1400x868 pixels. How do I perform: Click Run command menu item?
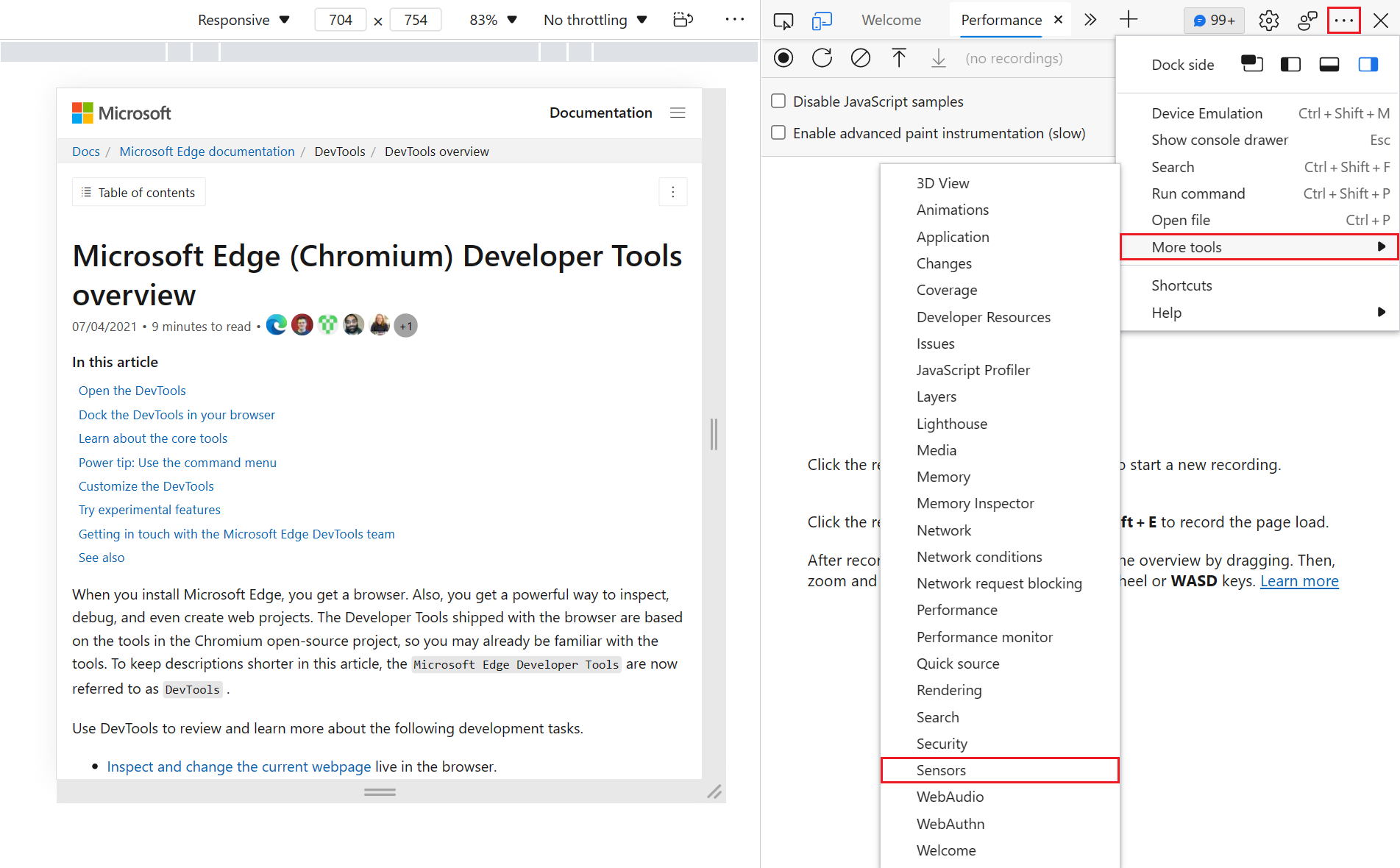click(1259, 193)
